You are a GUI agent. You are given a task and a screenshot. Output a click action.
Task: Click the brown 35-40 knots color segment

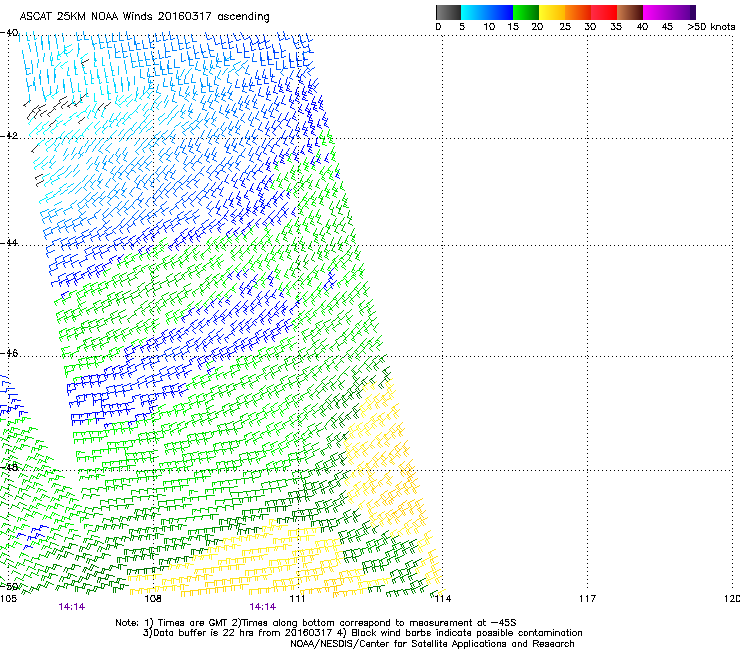coord(630,12)
